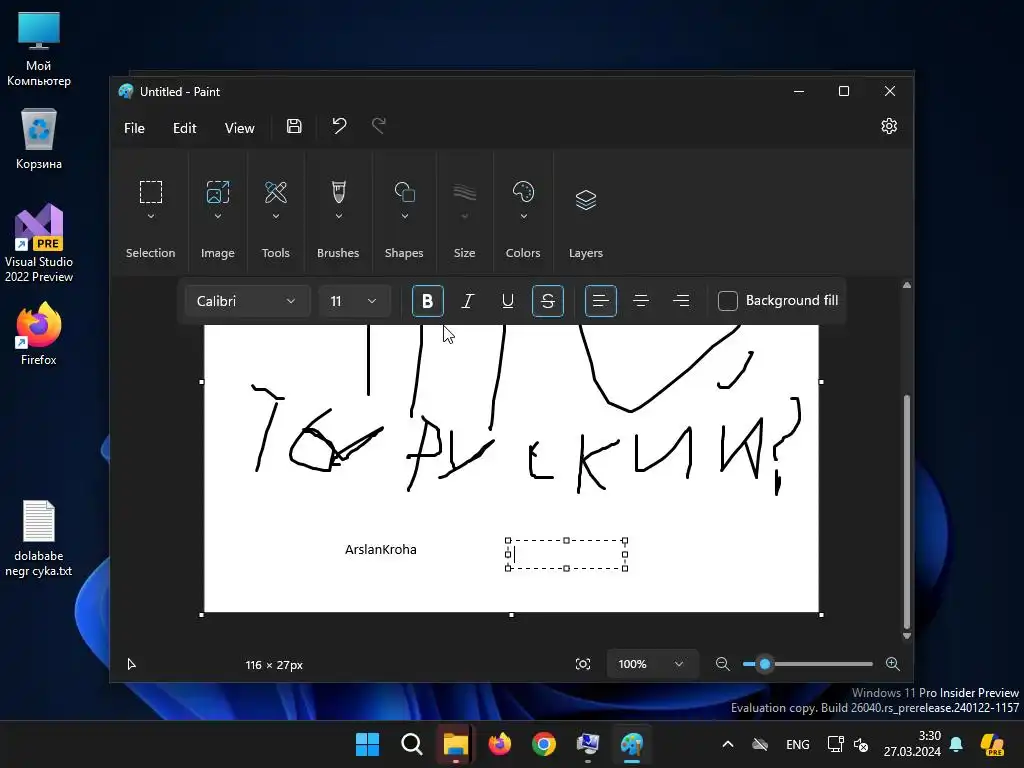Screen dimensions: 1024x768
Task: Expand the Tools chevron
Action: [x=276, y=216]
